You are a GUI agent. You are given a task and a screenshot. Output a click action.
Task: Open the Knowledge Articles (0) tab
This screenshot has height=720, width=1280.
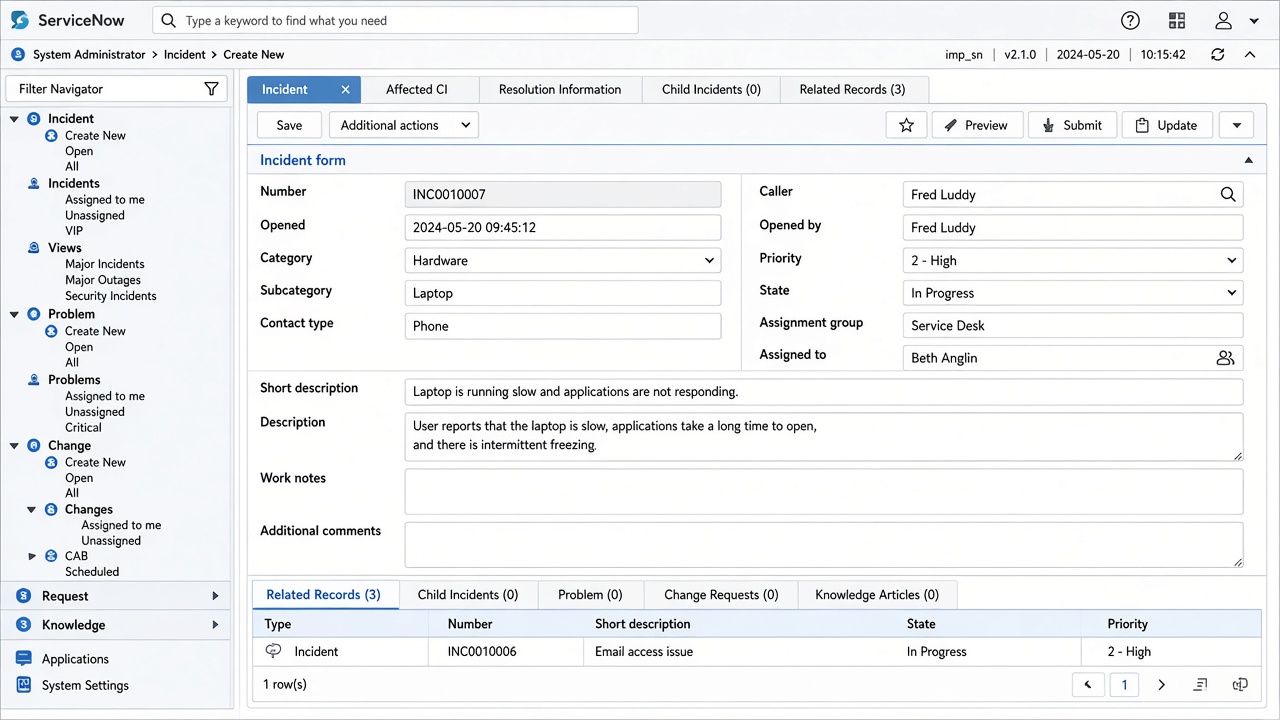[877, 594]
